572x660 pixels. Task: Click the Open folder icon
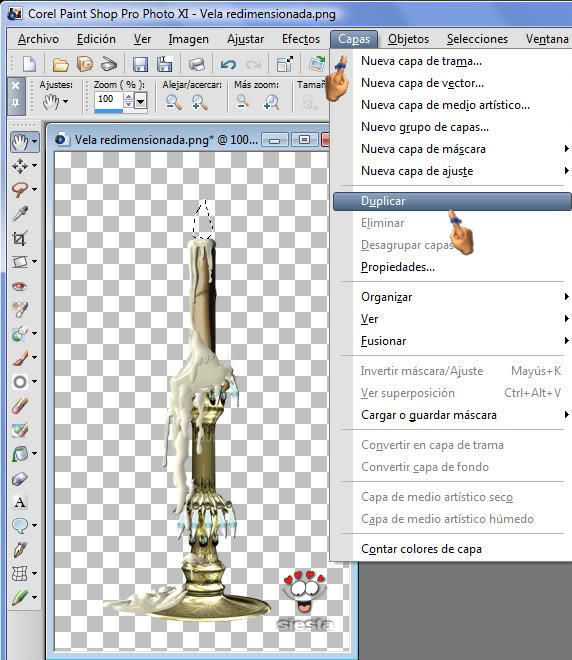coord(61,64)
